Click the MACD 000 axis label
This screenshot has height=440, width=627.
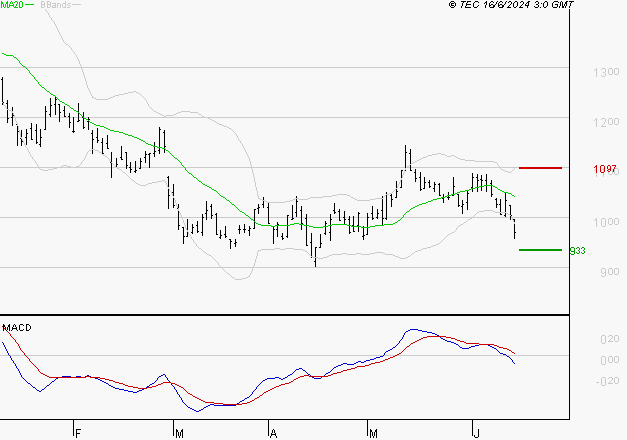pyautogui.click(x=609, y=360)
